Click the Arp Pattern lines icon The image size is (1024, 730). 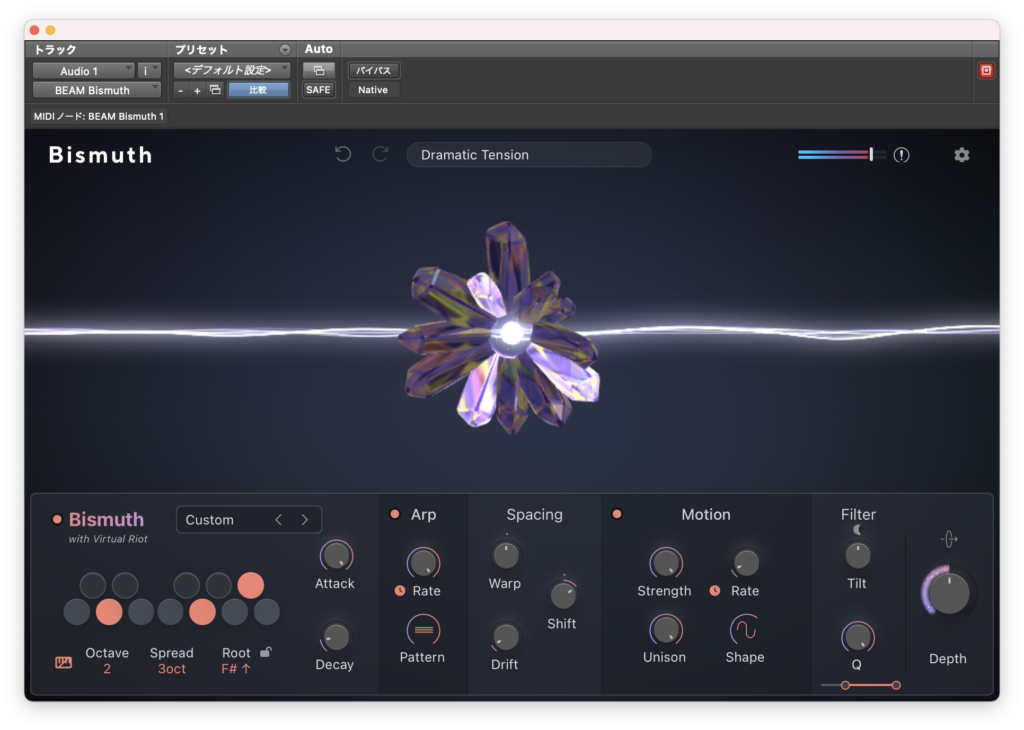point(423,630)
